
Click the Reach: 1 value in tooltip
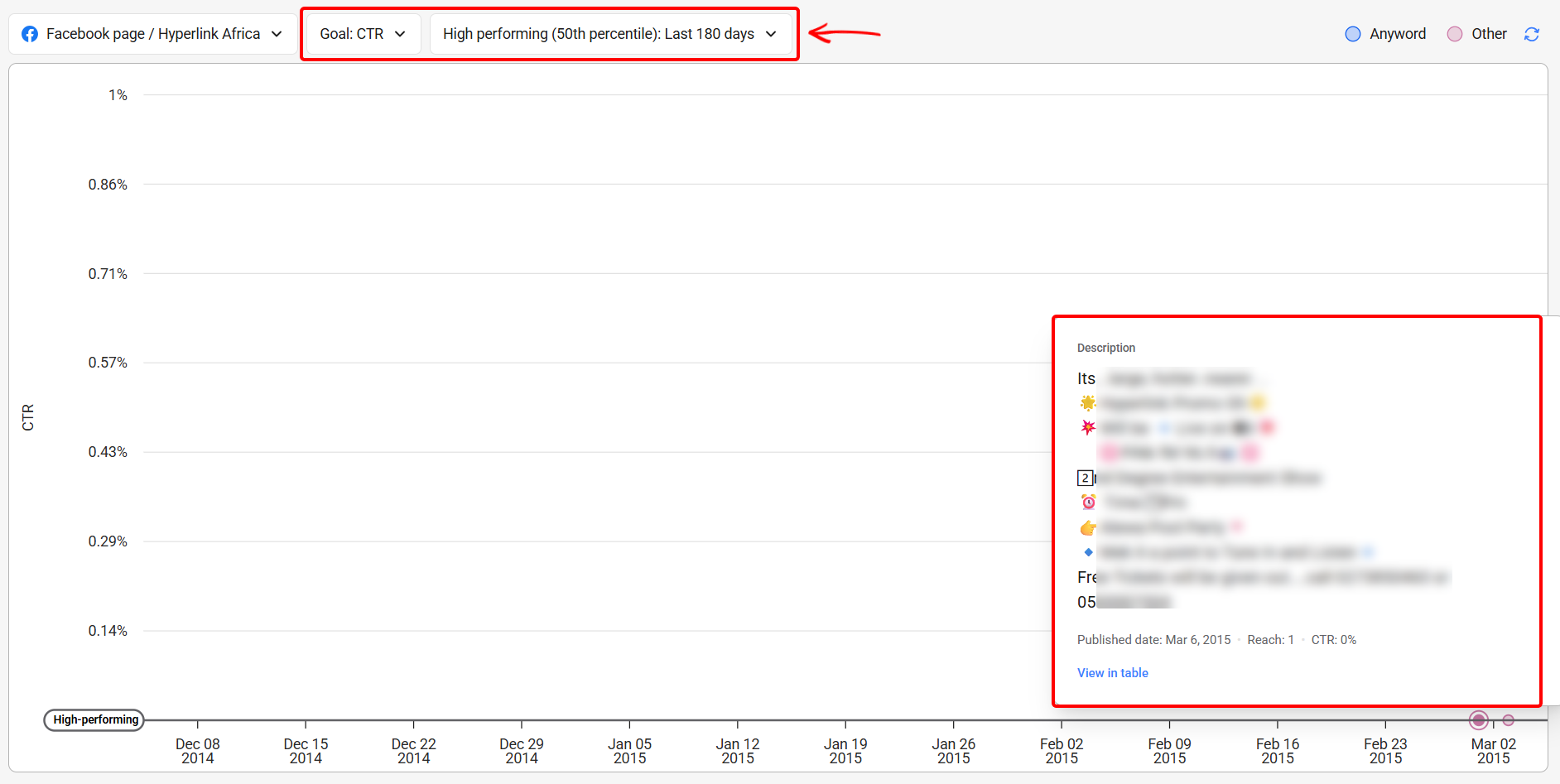click(x=1270, y=640)
